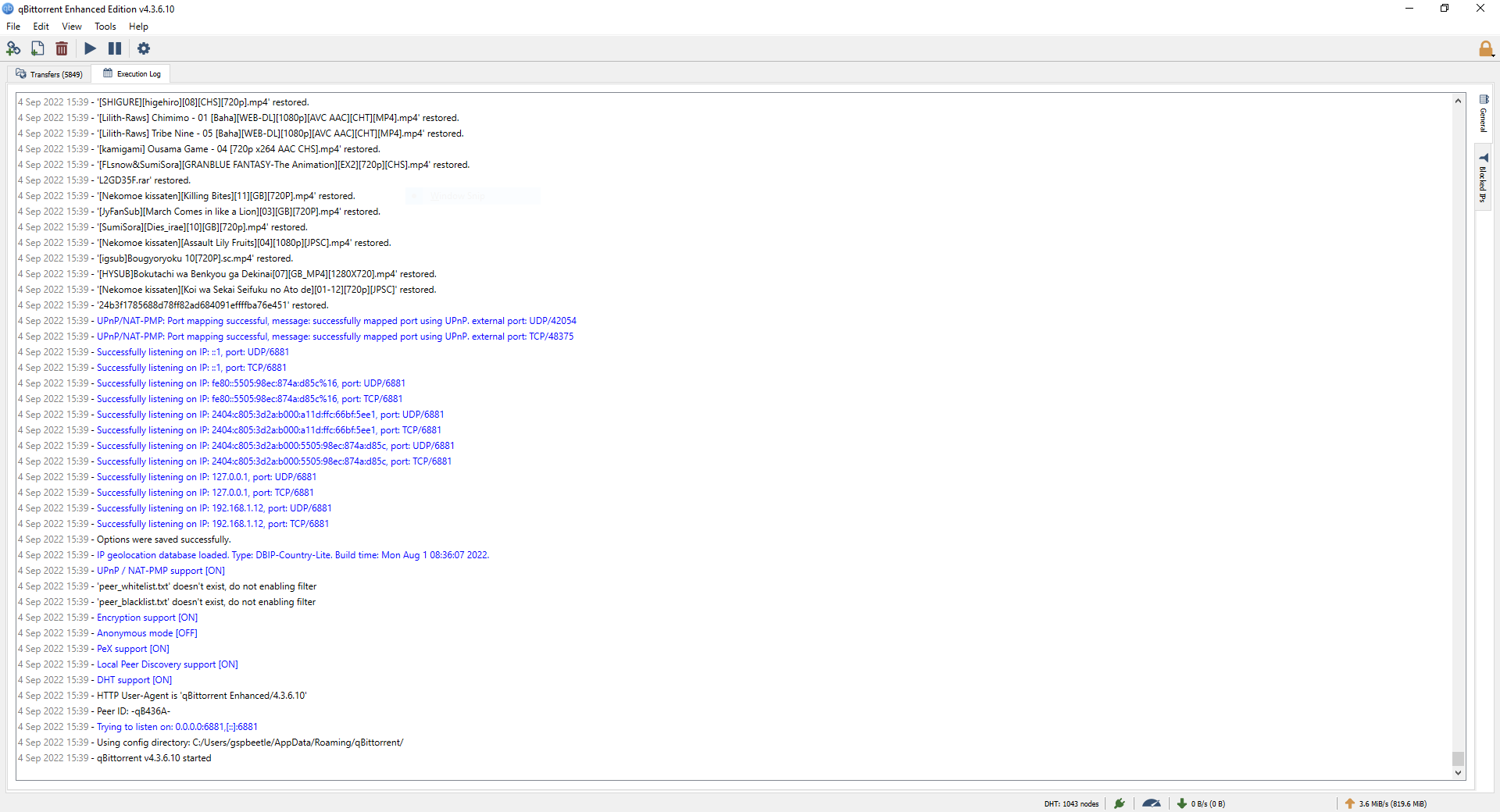Open the Help menu

[x=138, y=27]
